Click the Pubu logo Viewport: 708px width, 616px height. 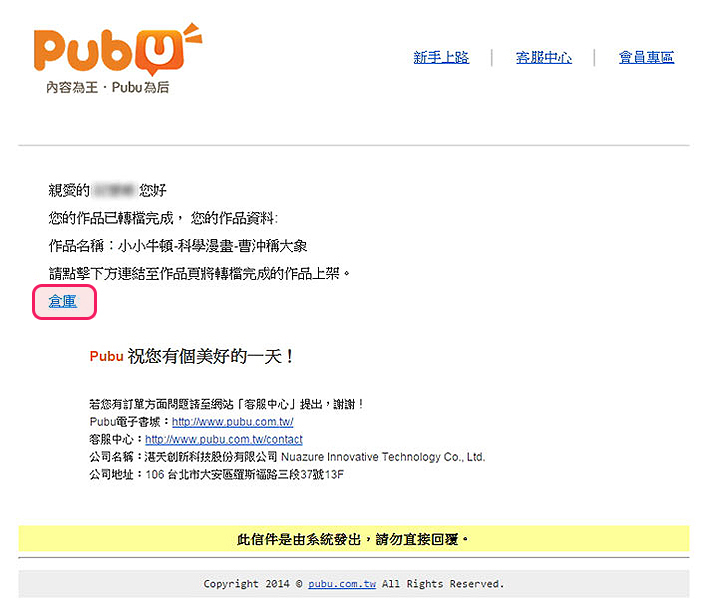tap(118, 50)
